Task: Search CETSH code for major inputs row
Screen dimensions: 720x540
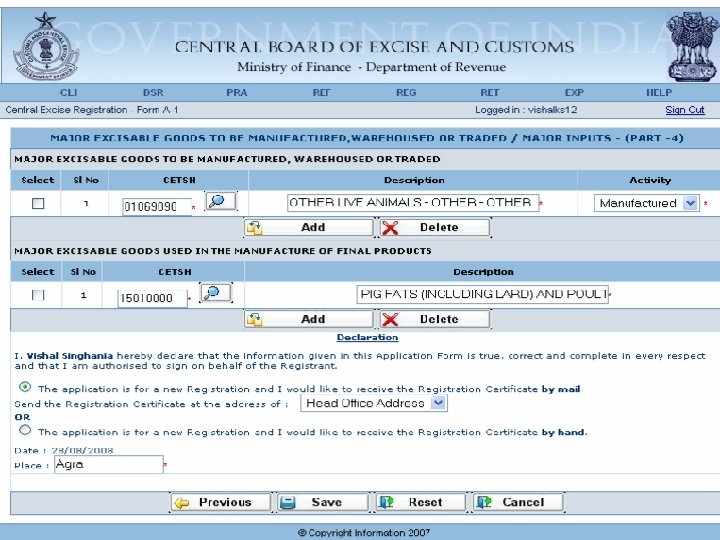Action: (215, 293)
